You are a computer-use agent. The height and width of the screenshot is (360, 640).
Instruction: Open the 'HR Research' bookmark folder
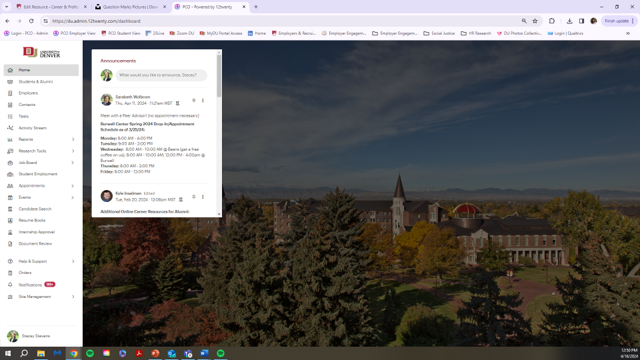coord(476,33)
